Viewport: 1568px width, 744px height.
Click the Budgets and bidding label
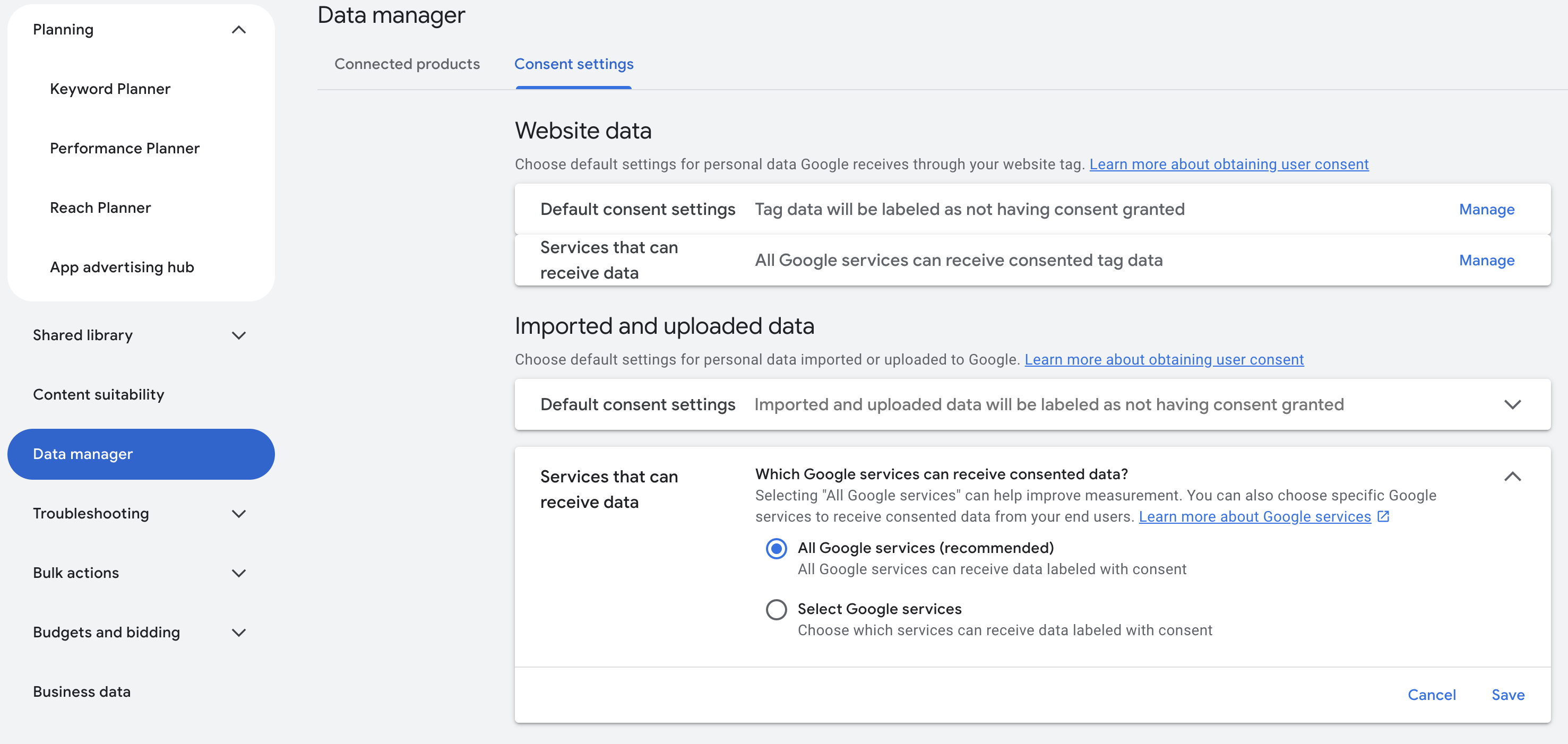click(x=107, y=633)
